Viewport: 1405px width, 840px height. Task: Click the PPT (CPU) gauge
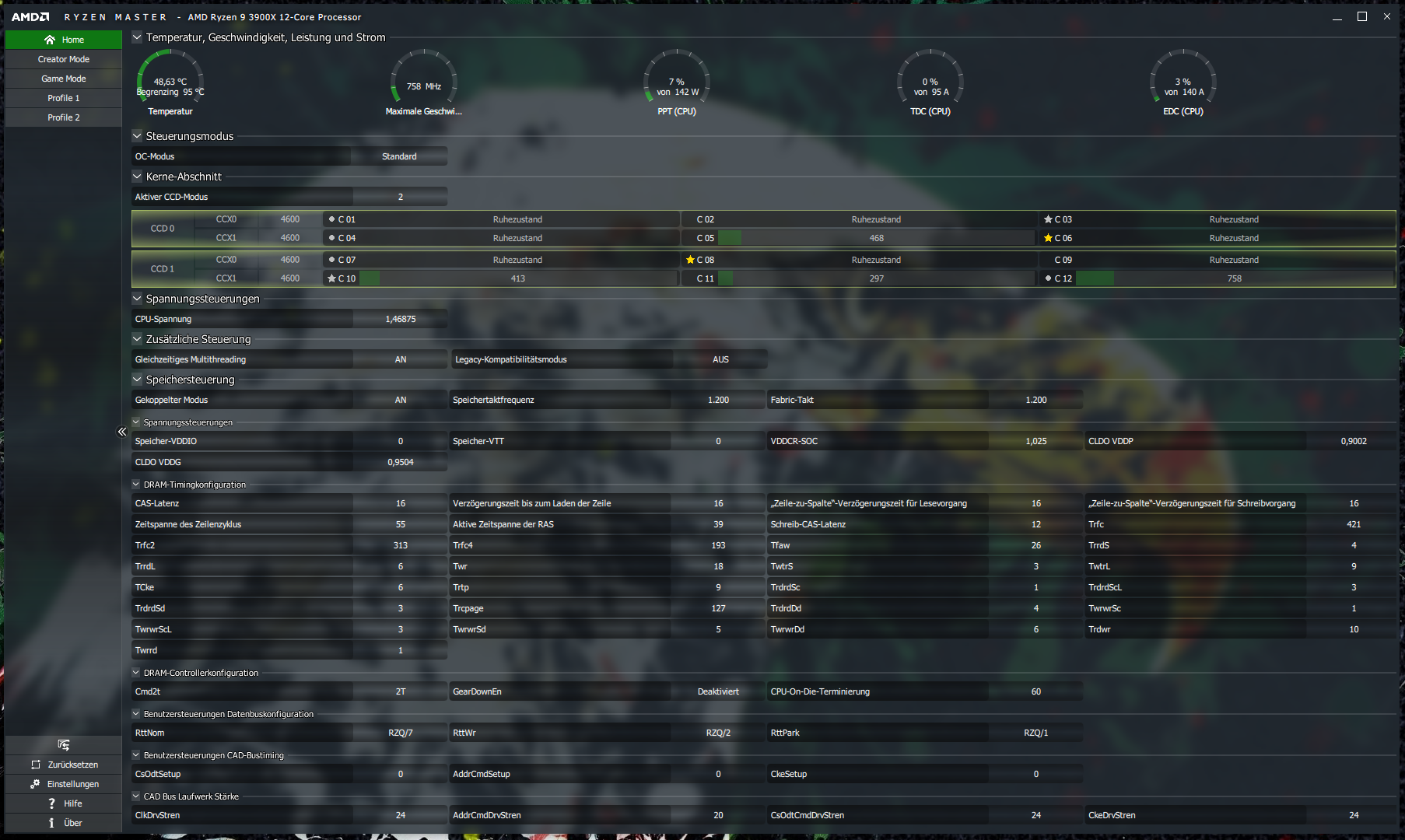click(677, 78)
